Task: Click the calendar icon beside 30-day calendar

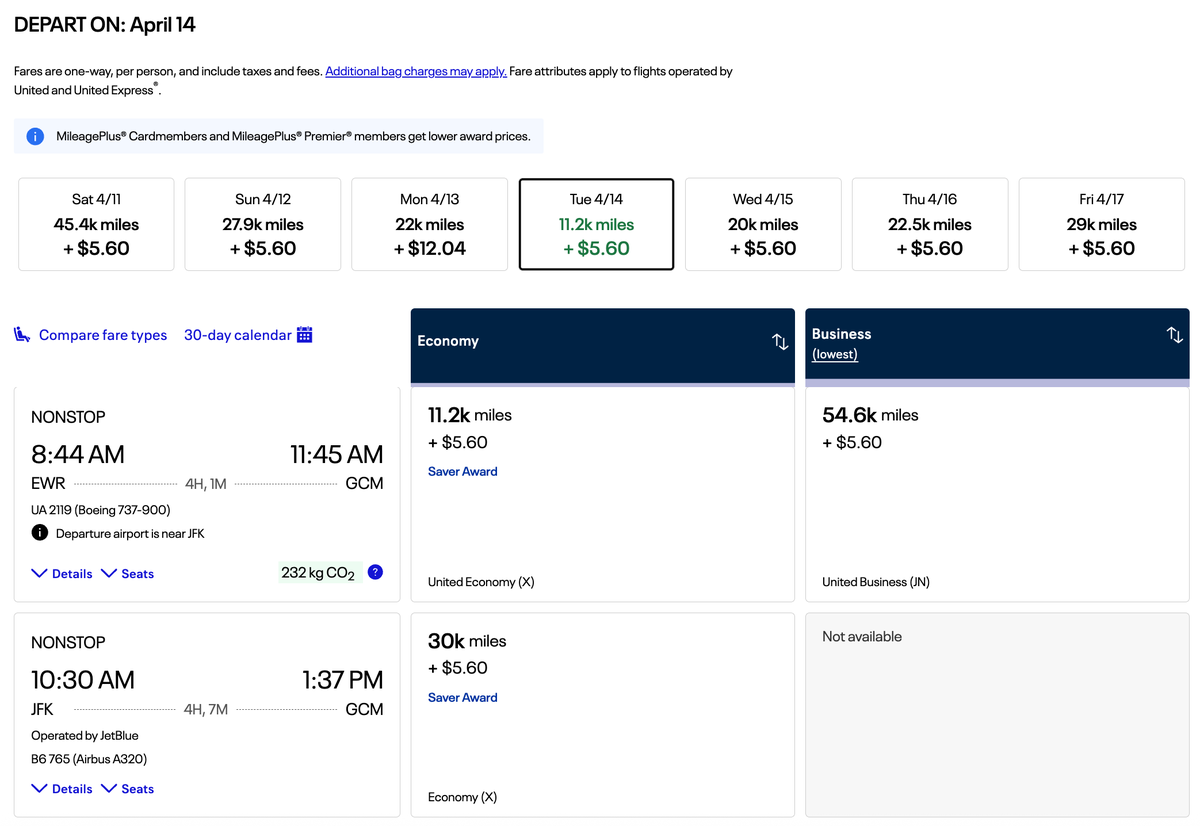Action: 305,334
